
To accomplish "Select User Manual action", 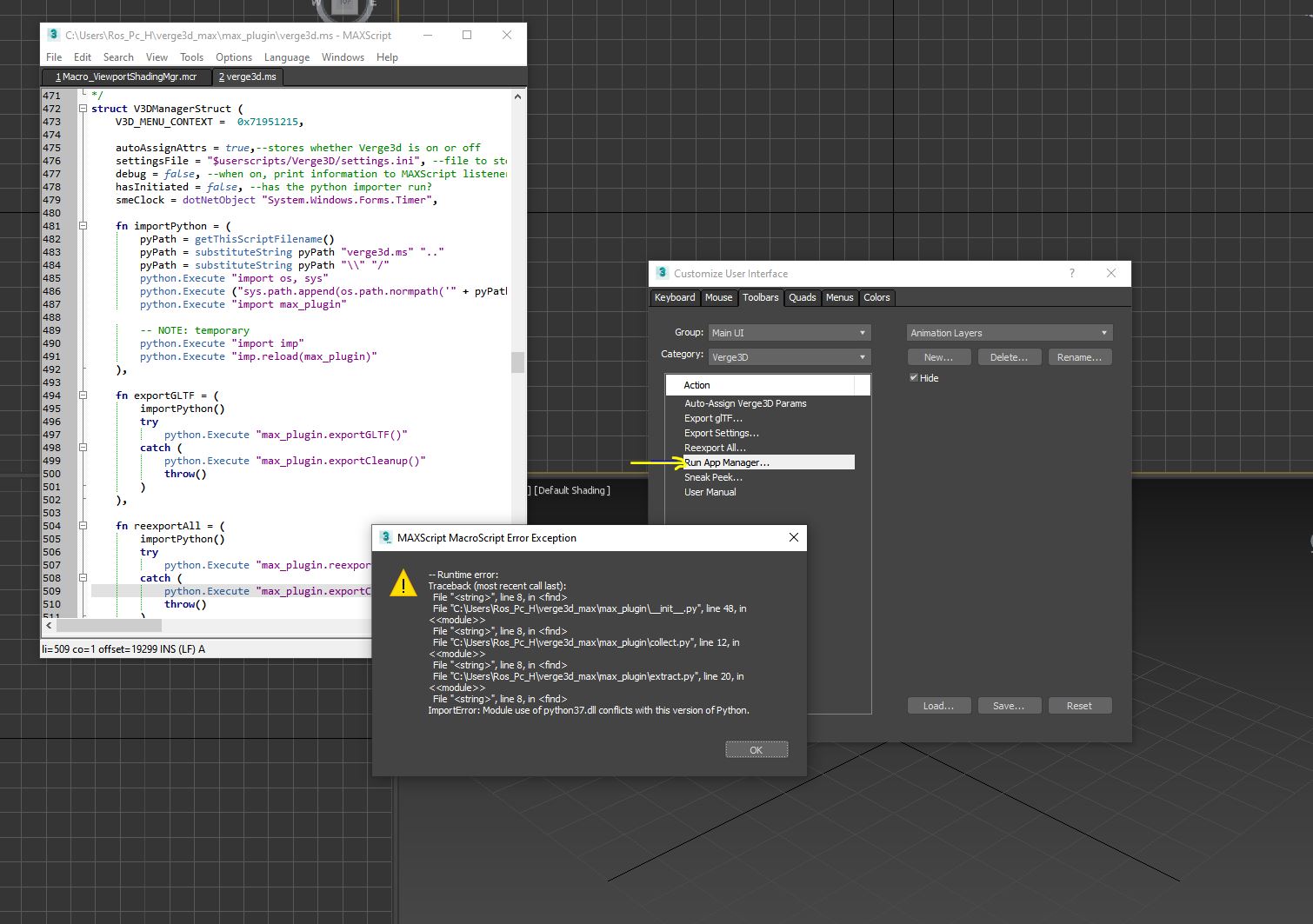I will (x=710, y=492).
